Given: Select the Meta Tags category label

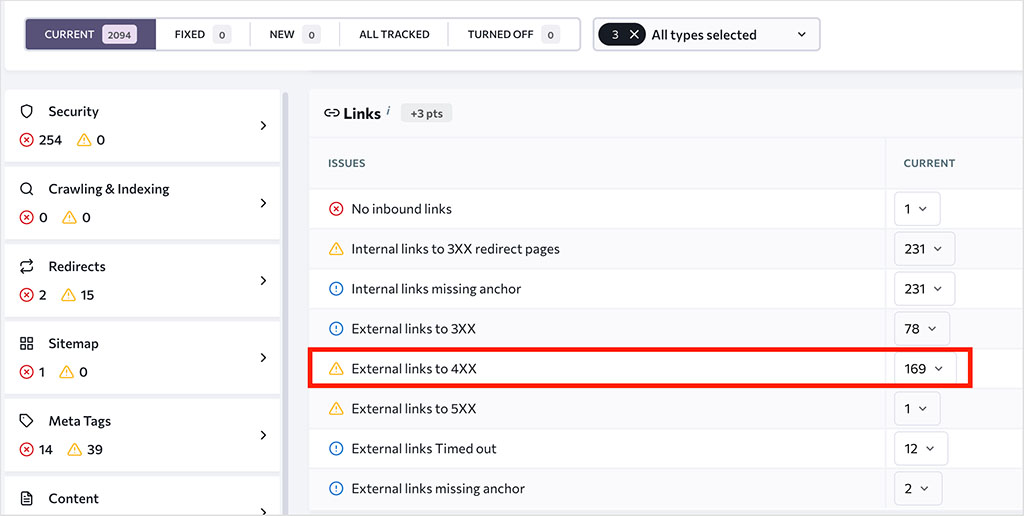Looking at the screenshot, I should [80, 421].
